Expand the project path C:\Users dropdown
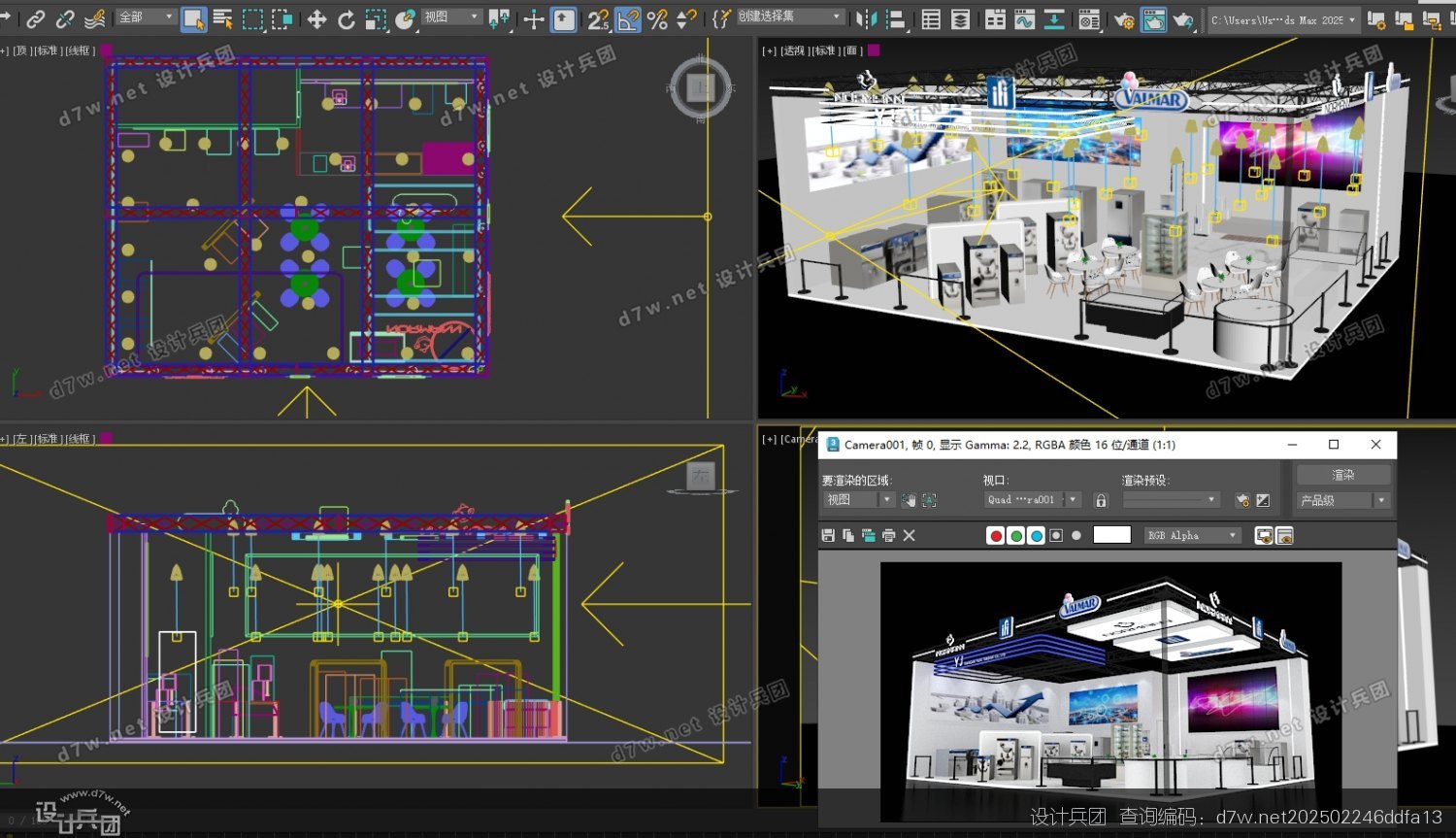This screenshot has height=838, width=1456. (x=1283, y=19)
